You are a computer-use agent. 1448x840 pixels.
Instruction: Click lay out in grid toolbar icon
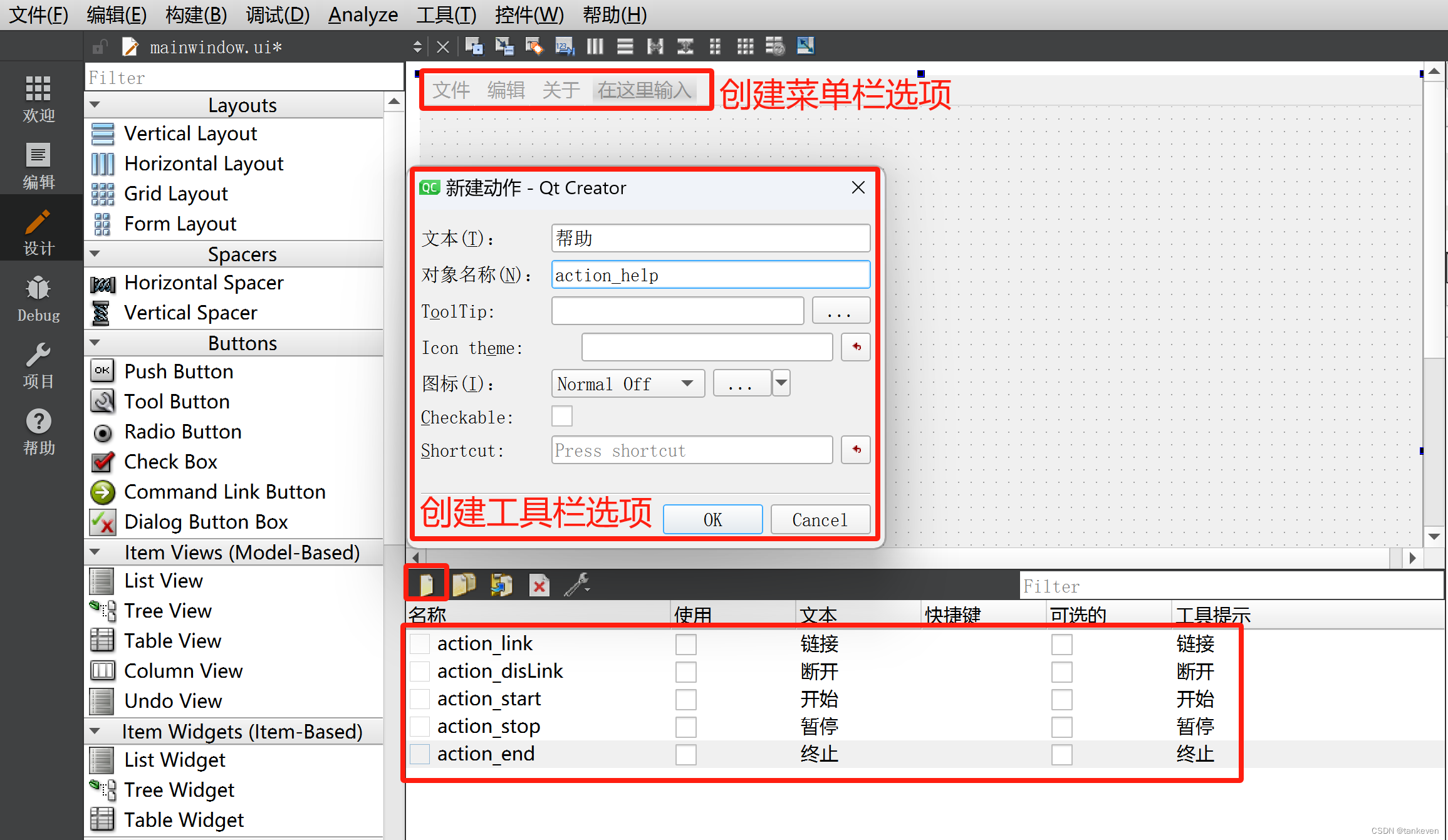tap(745, 46)
